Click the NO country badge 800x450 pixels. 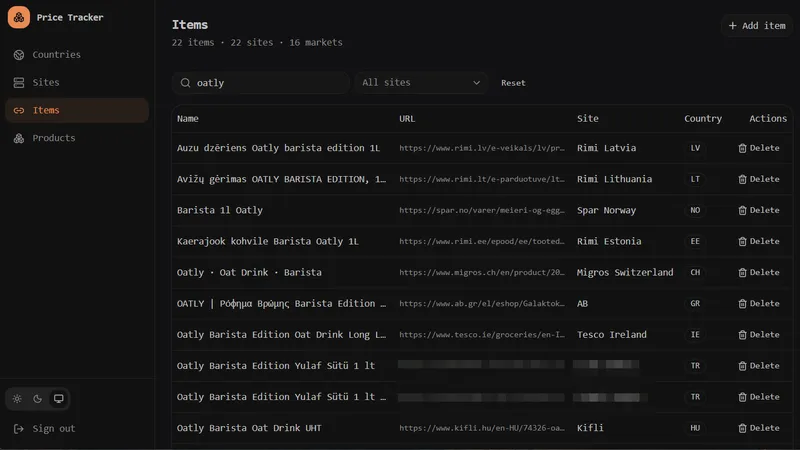click(695, 210)
